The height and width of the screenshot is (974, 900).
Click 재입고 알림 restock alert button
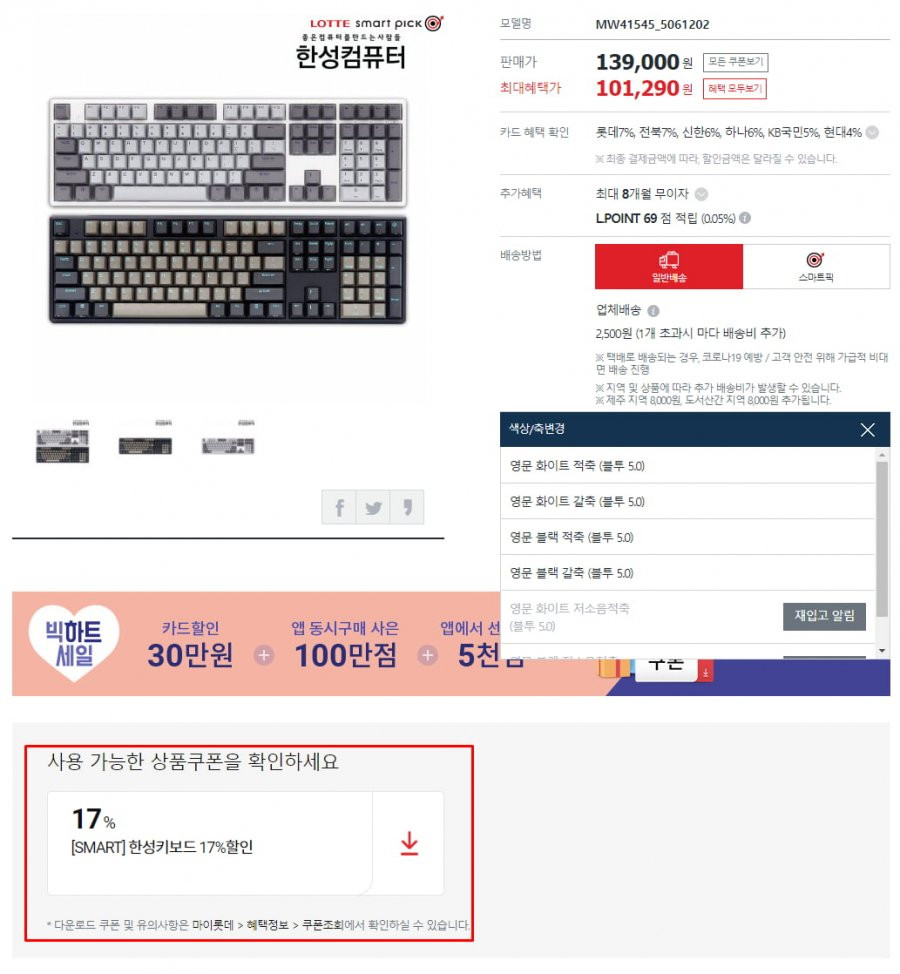pos(824,616)
